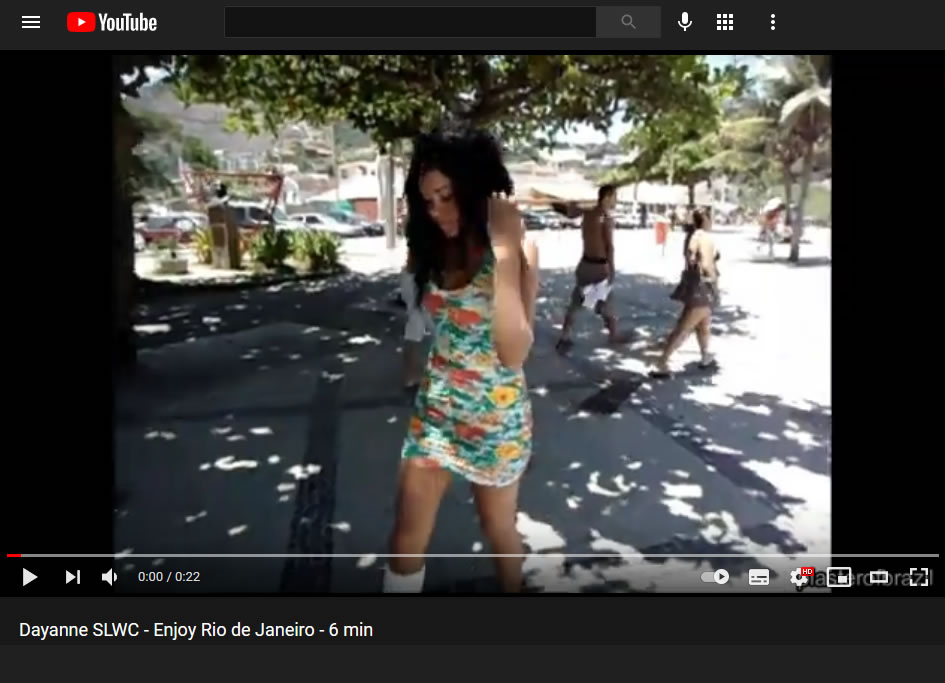Toggle the autoplay switch
This screenshot has height=683, width=945.
(715, 577)
